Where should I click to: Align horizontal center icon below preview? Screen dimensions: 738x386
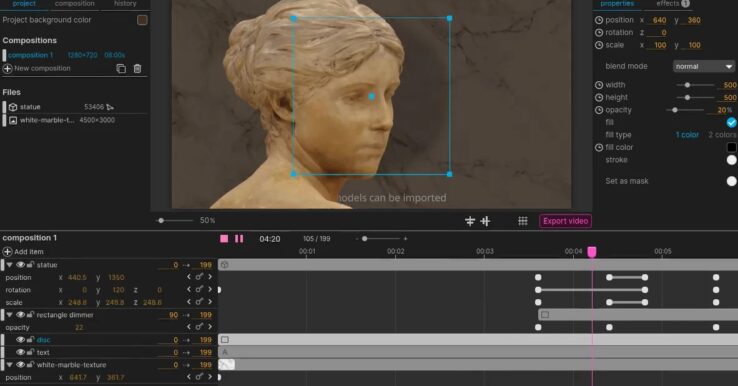(x=485, y=221)
